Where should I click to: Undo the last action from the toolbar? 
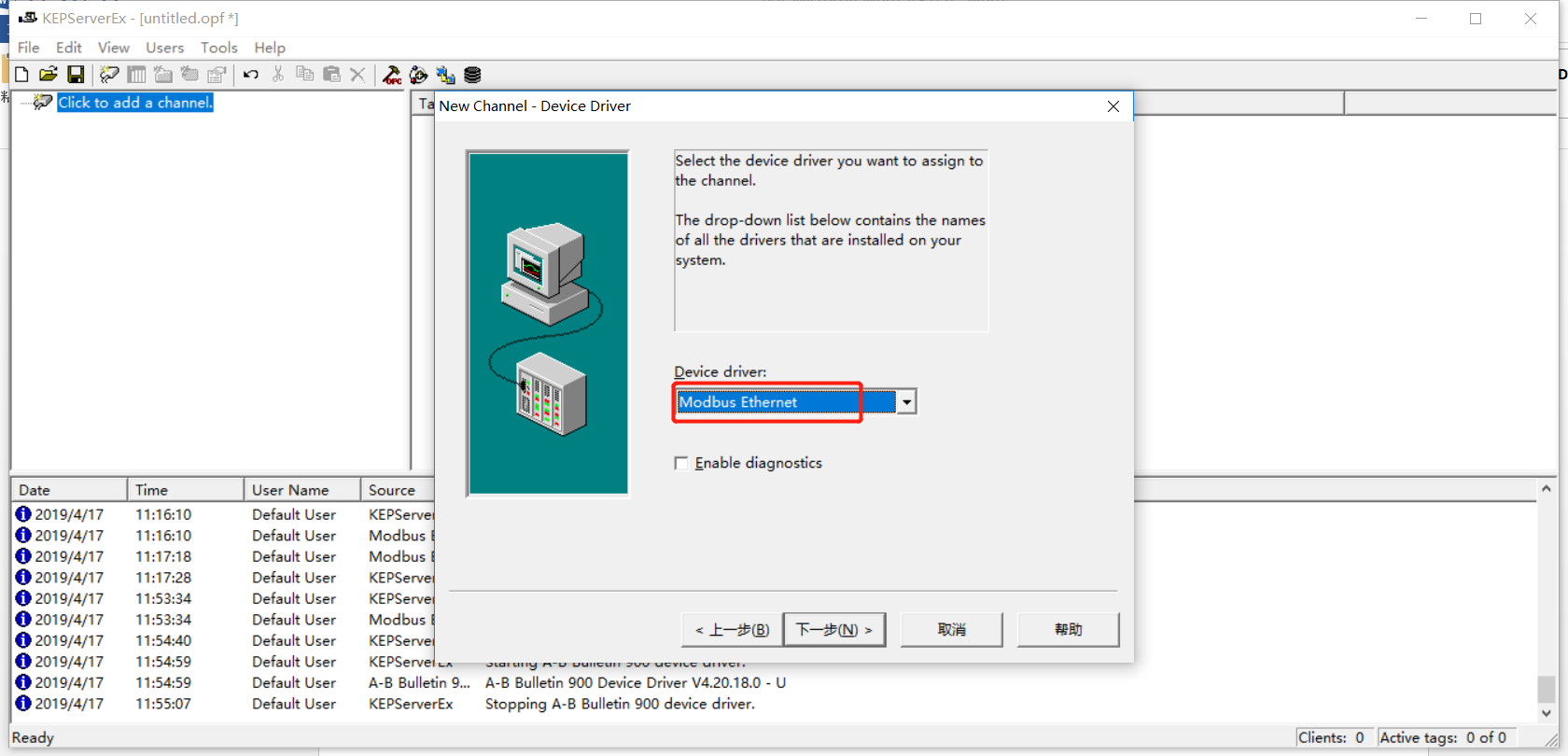(251, 75)
